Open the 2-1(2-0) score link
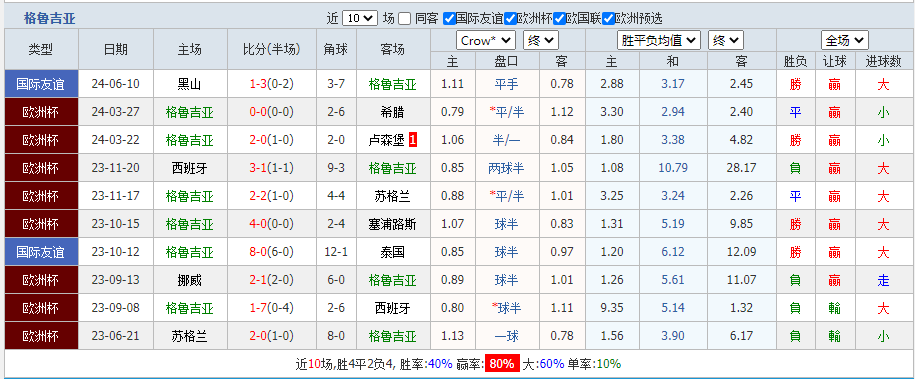The width and height of the screenshot is (915, 379). click(271, 280)
